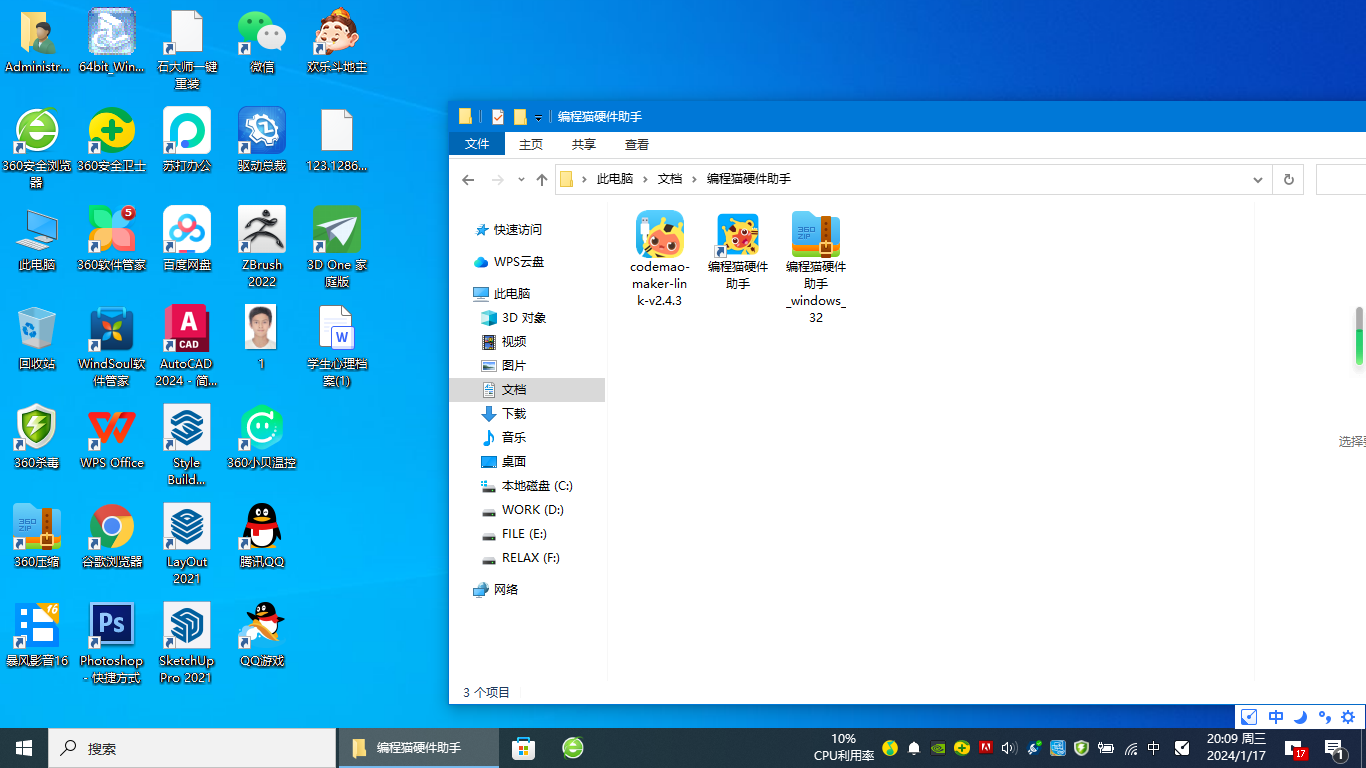Open IME bar settings gear
The width and height of the screenshot is (1366, 768).
(1348, 717)
